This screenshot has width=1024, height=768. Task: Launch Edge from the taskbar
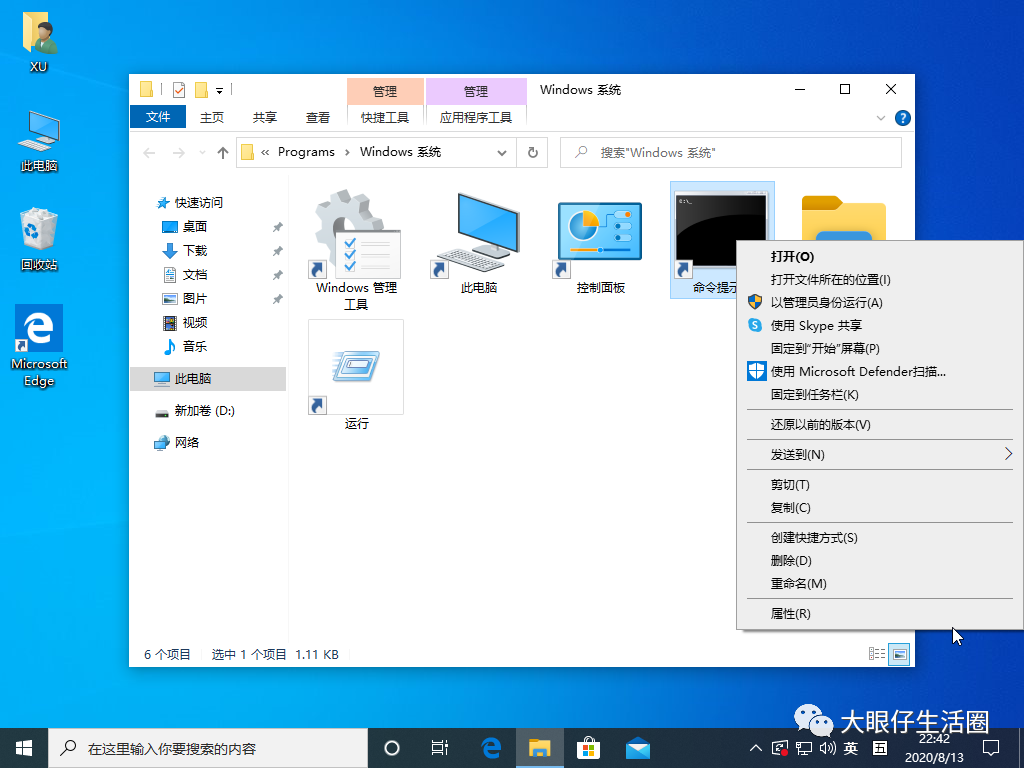pyautogui.click(x=490, y=748)
